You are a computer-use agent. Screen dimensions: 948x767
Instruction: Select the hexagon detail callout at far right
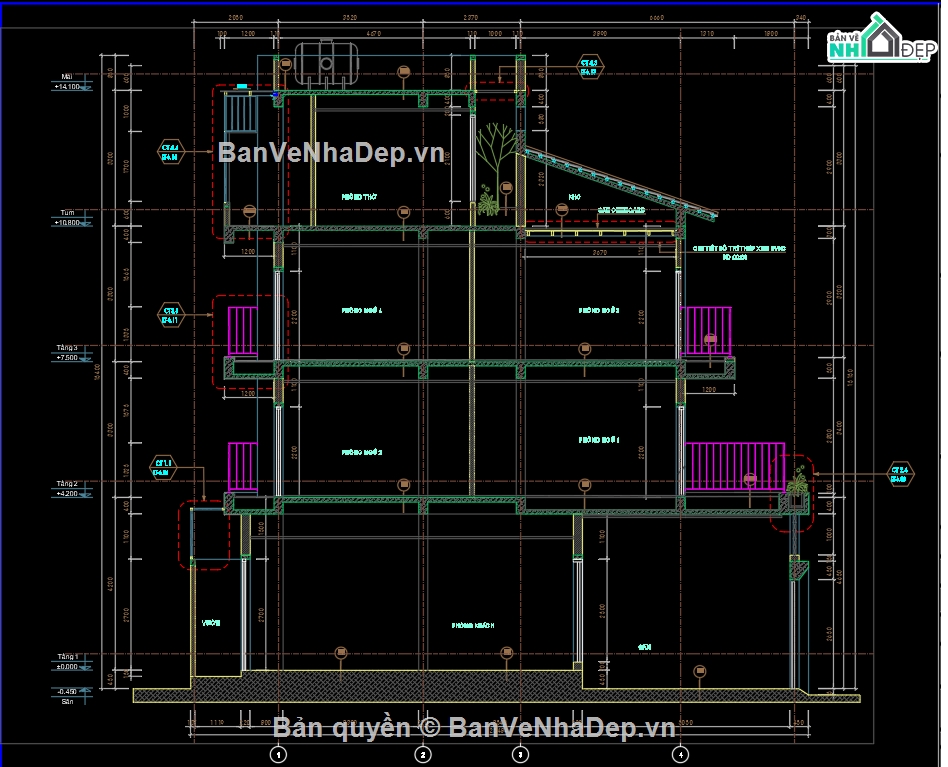[x=899, y=473]
